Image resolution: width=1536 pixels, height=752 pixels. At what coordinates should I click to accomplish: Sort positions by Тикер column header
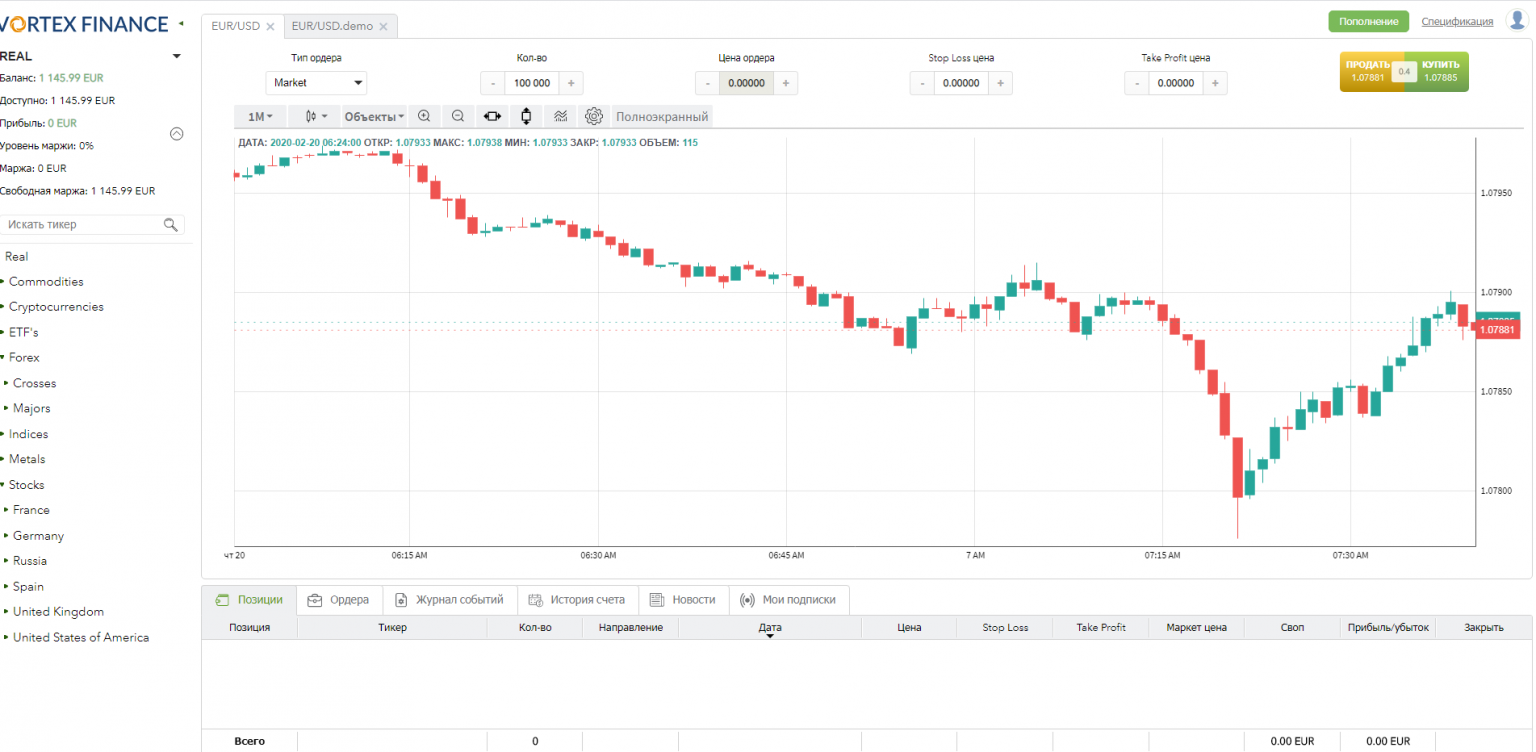[x=392, y=628]
